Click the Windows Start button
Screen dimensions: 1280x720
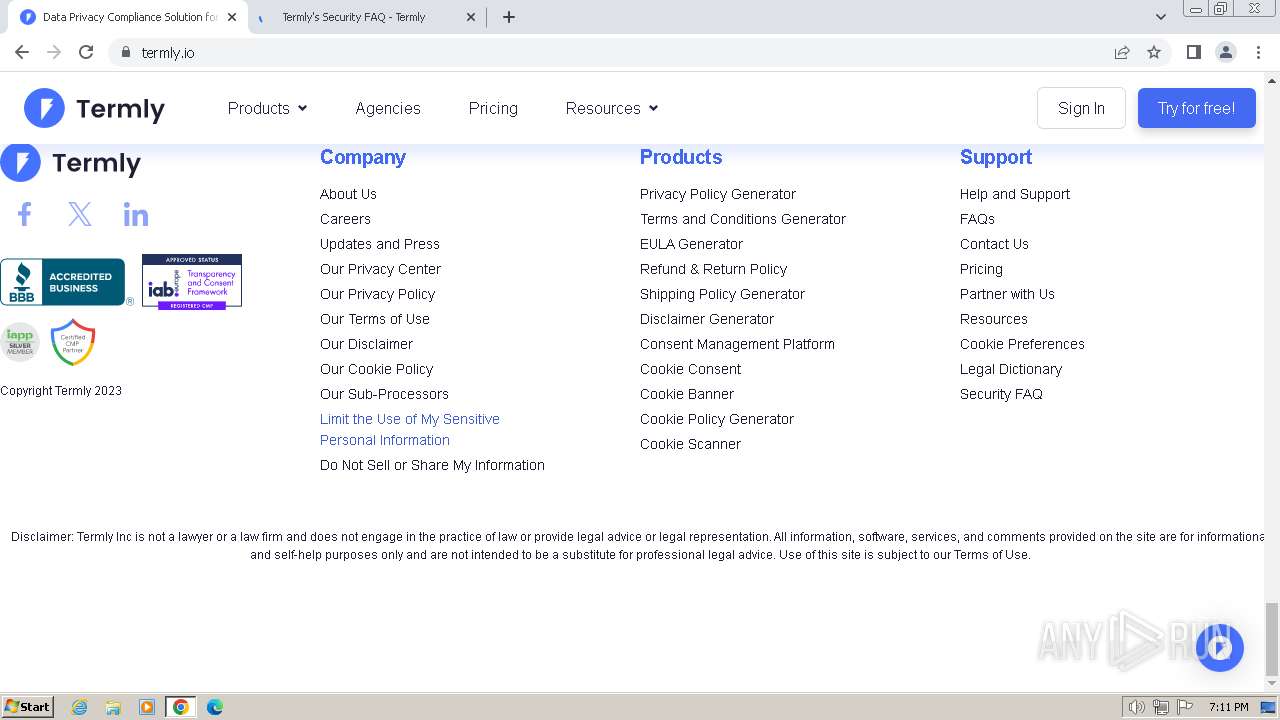pos(27,707)
